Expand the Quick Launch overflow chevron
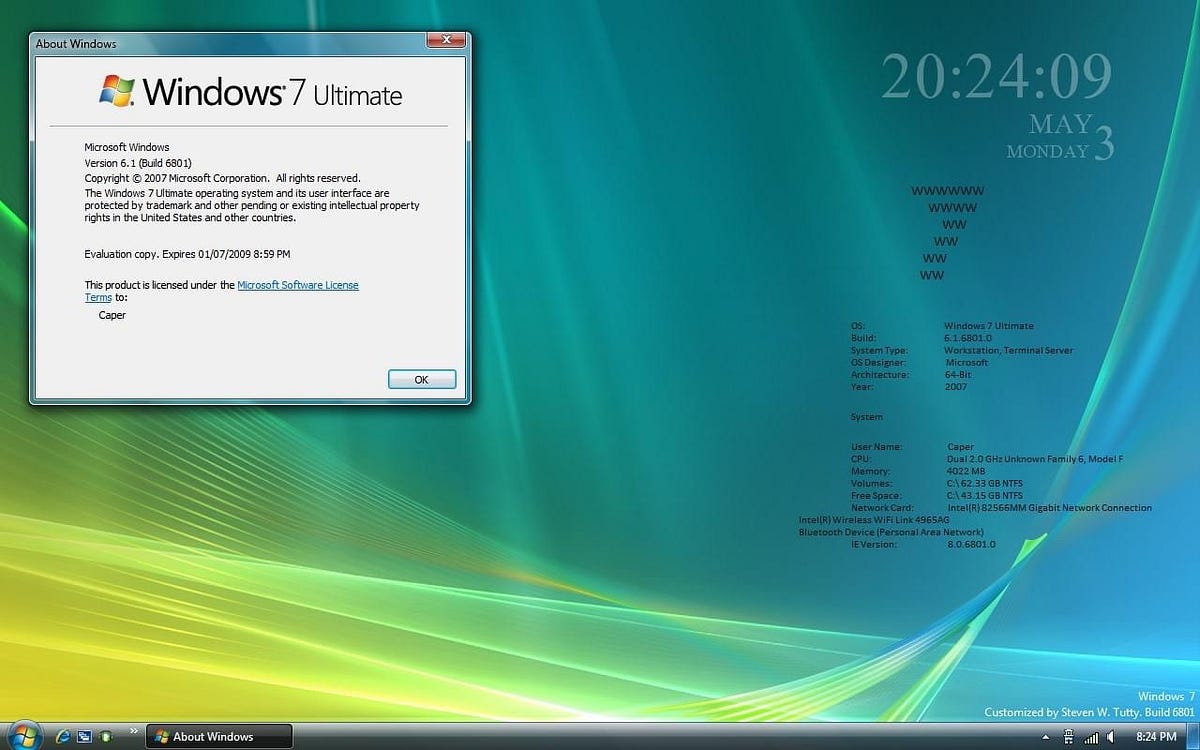 point(135,731)
